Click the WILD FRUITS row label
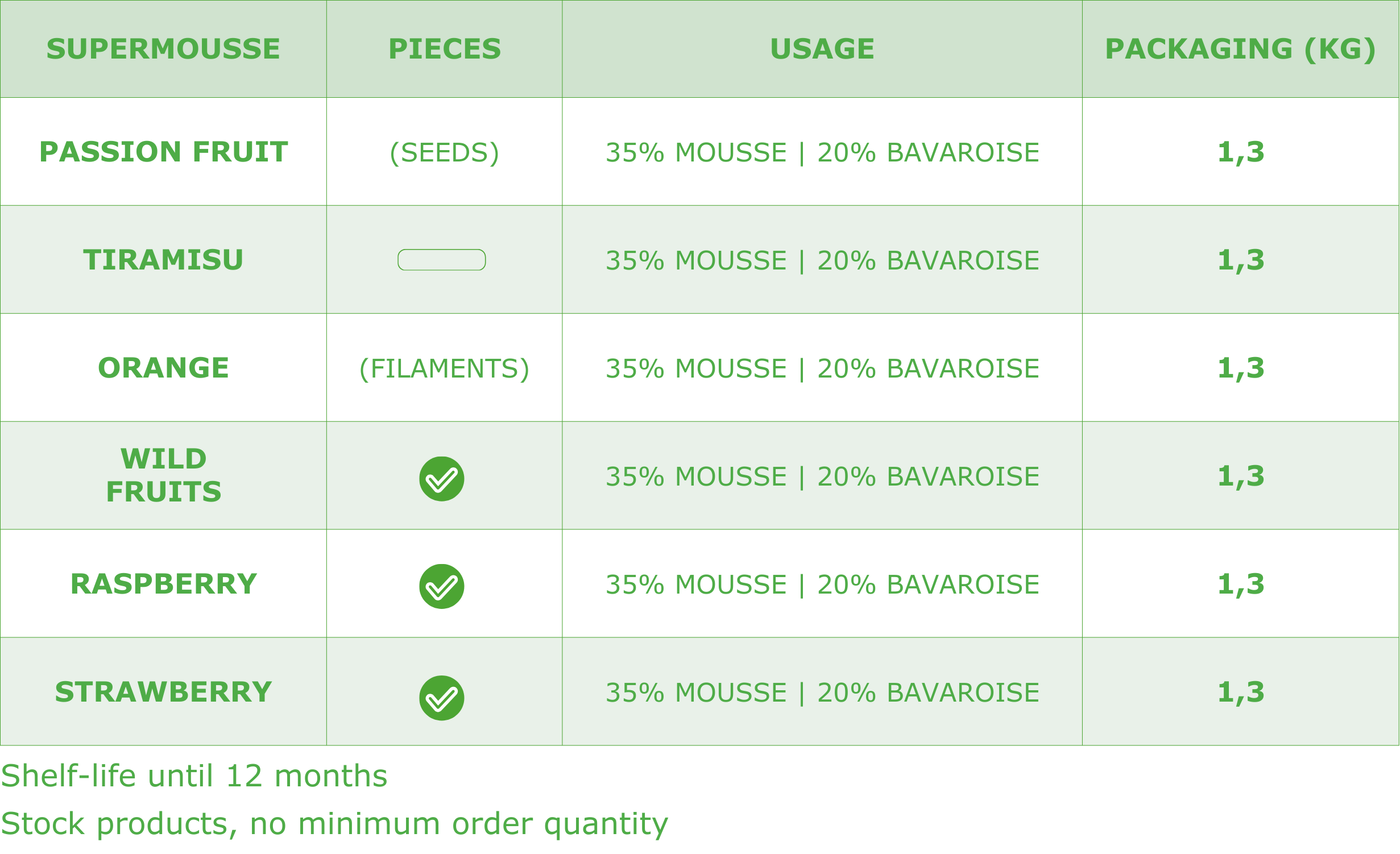 click(x=163, y=475)
